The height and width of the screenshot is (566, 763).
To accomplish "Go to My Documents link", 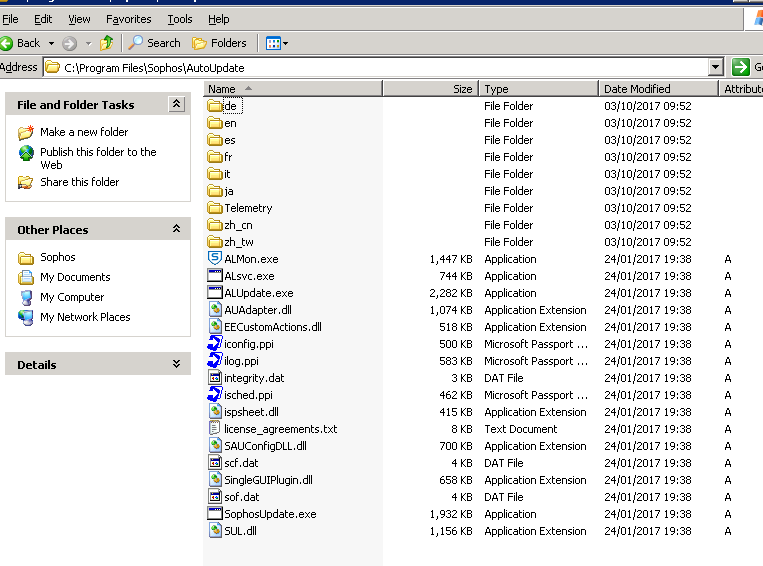I will tap(75, 277).
